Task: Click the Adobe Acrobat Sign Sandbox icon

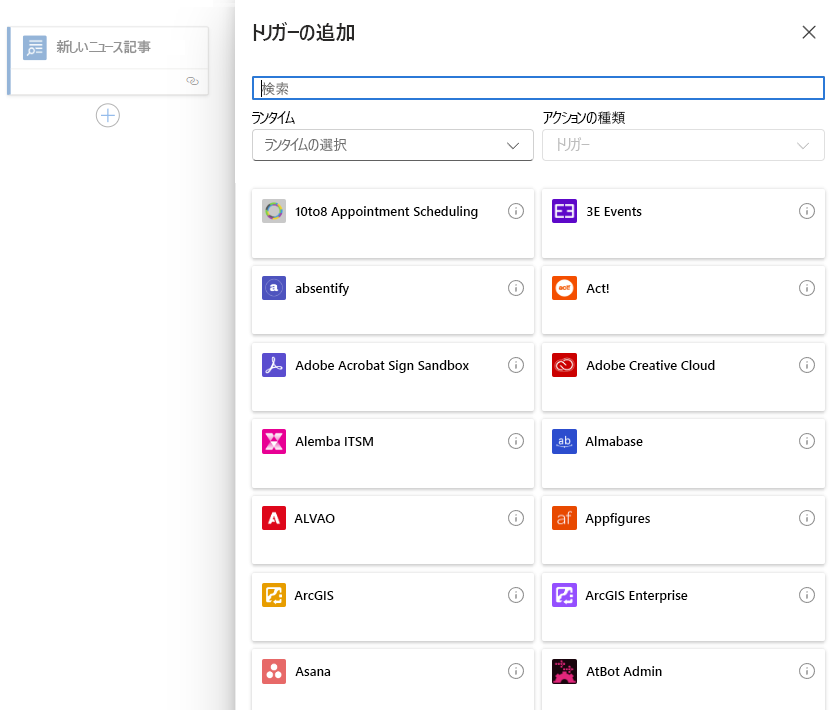Action: click(x=274, y=365)
